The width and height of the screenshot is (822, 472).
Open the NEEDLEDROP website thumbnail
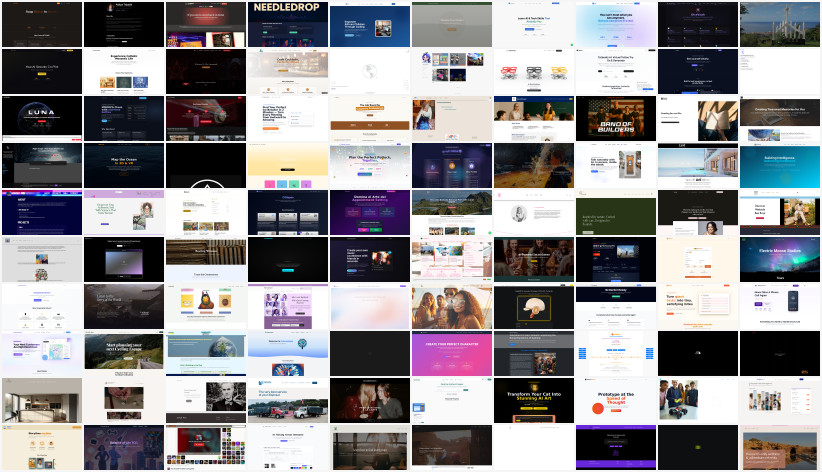pyautogui.click(x=288, y=24)
